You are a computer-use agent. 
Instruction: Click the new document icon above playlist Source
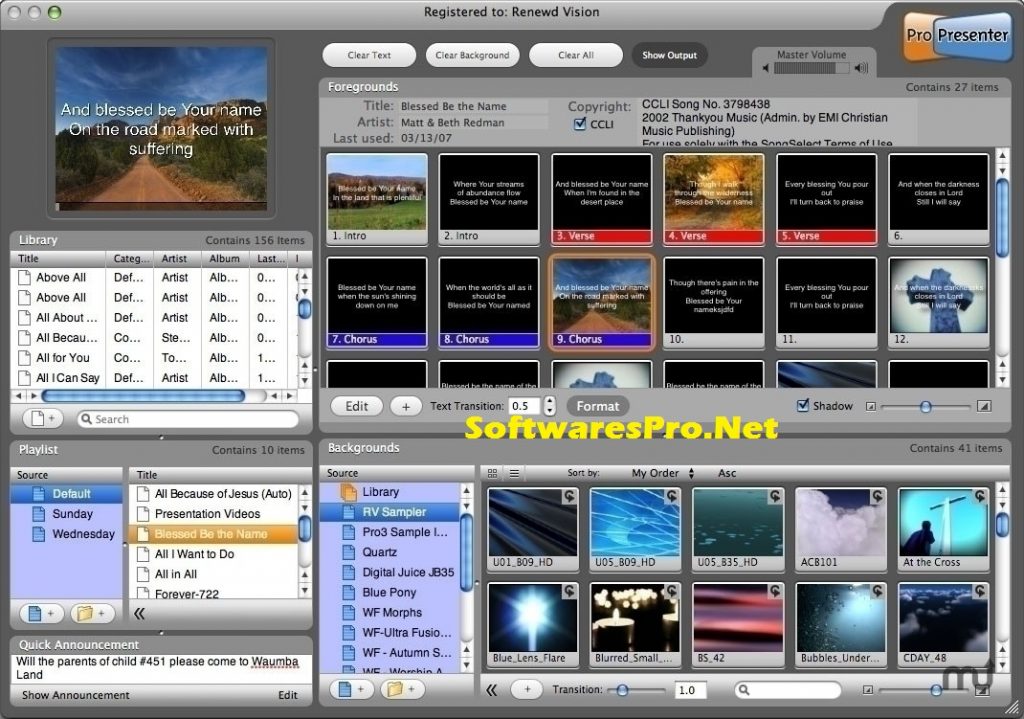(x=33, y=613)
